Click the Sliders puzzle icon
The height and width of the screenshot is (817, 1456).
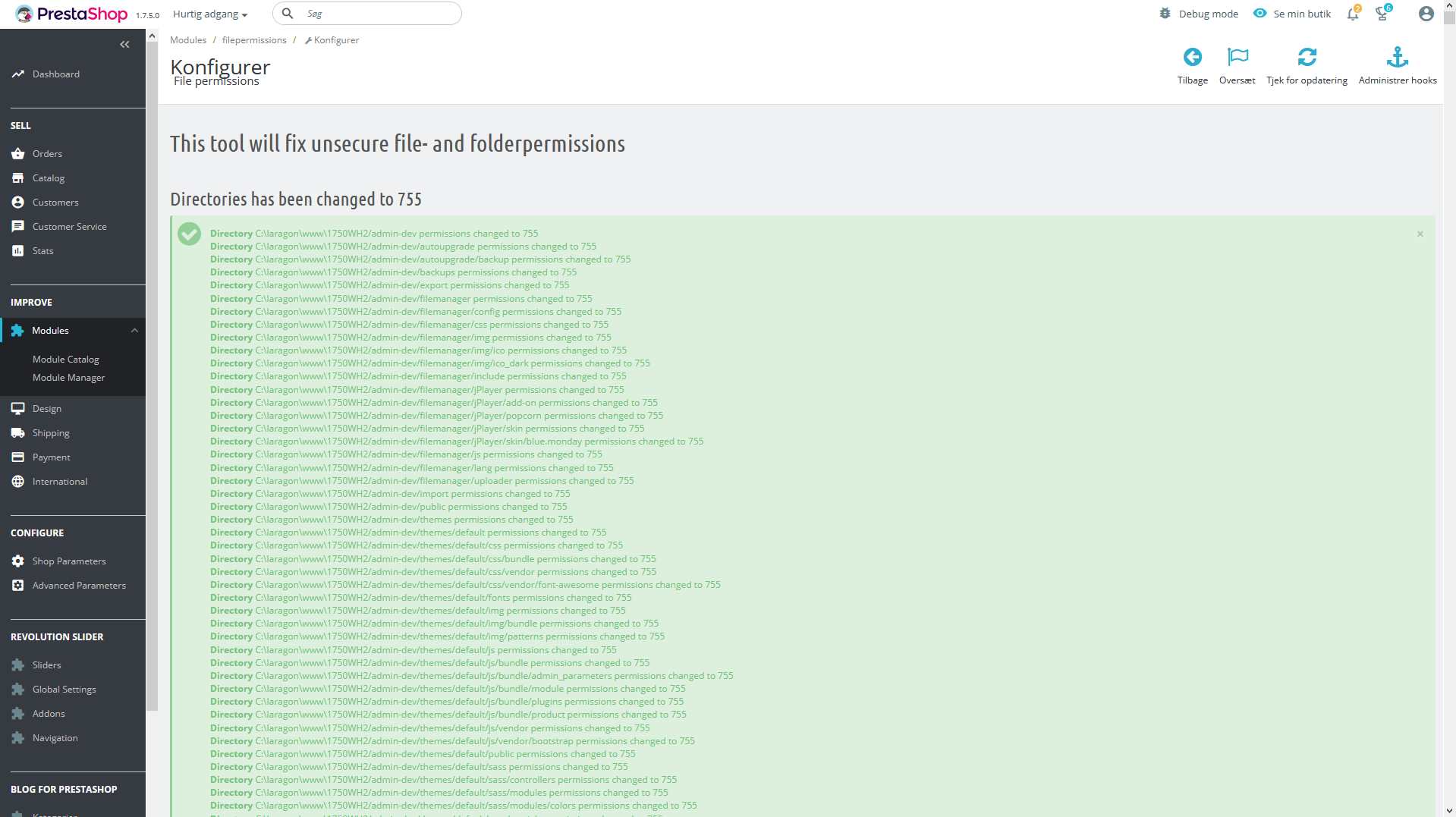[18, 665]
